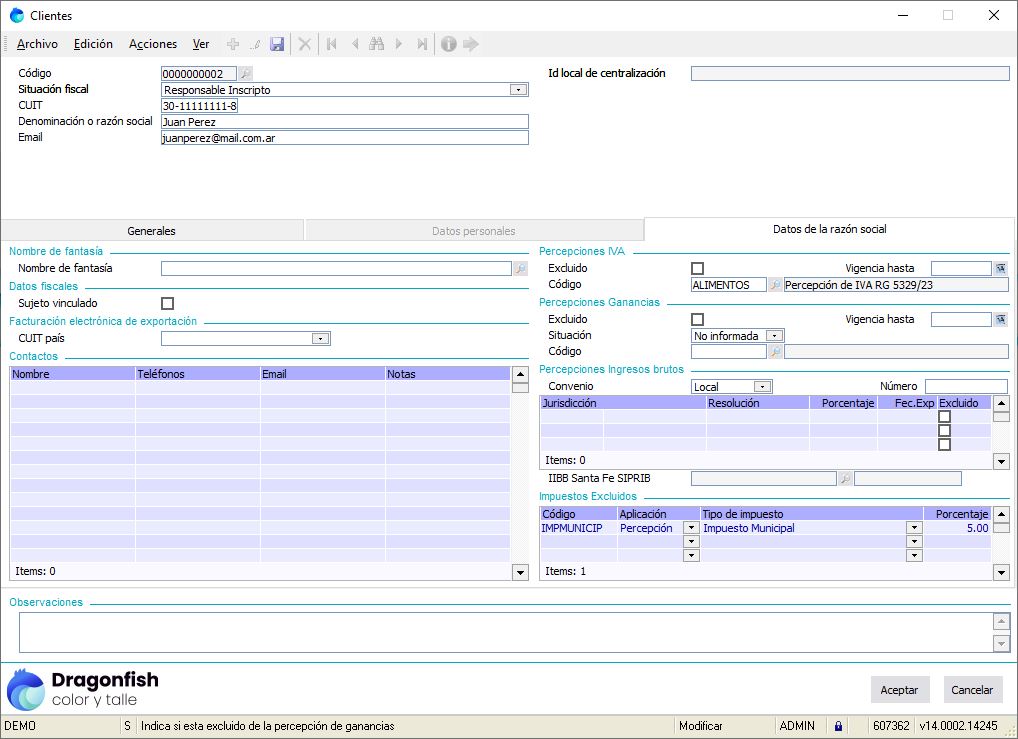Click the Edit pencil toolbar icon
Screen dimensions: 1018x739
256,44
